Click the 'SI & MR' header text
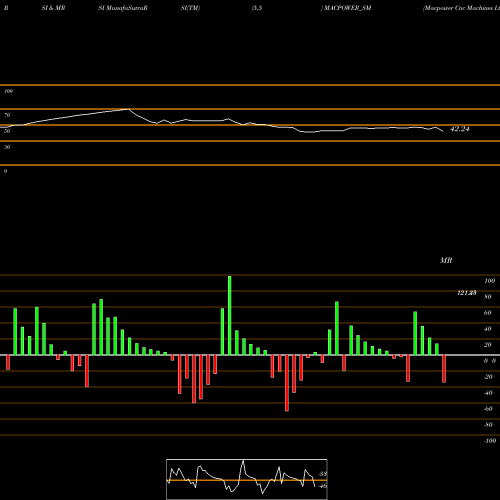 tap(53, 8)
